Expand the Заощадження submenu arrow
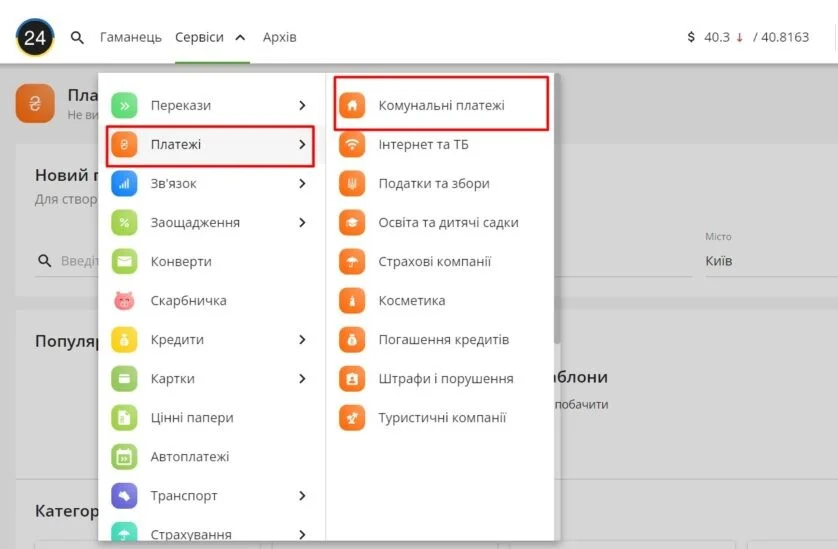The height and width of the screenshot is (549, 838). point(302,222)
